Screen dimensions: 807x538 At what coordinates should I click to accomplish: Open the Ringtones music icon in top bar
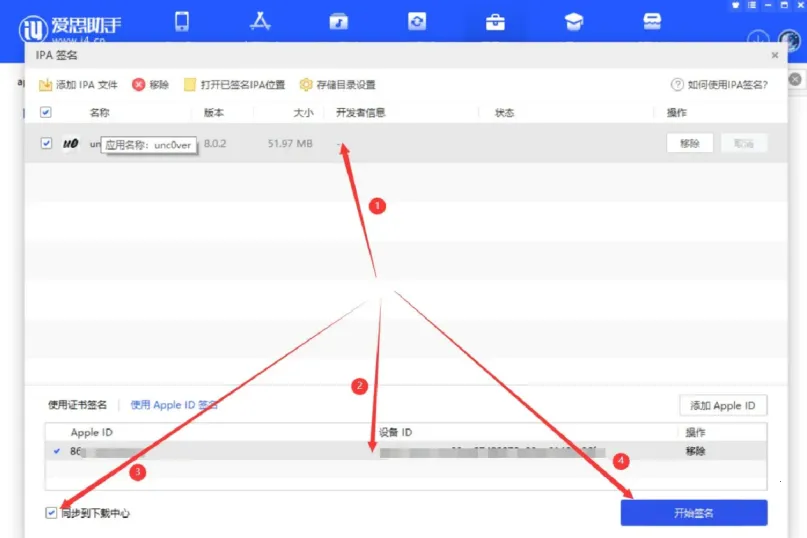tap(339, 22)
